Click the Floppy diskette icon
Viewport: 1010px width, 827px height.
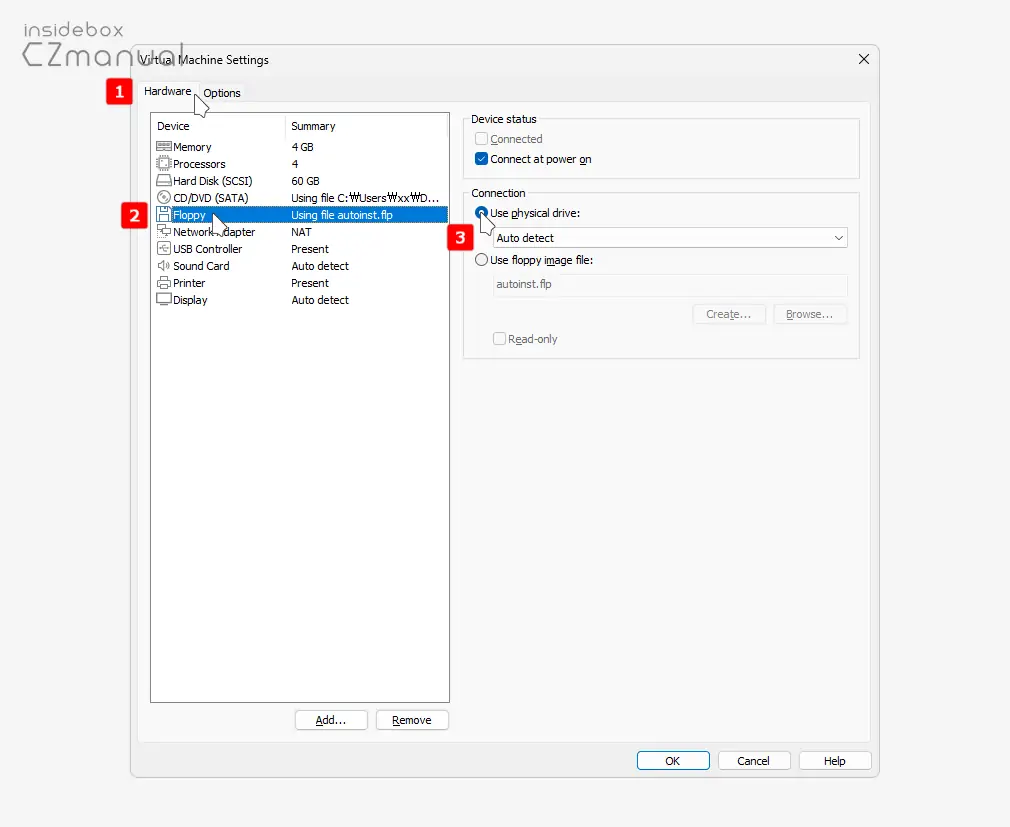pos(164,214)
